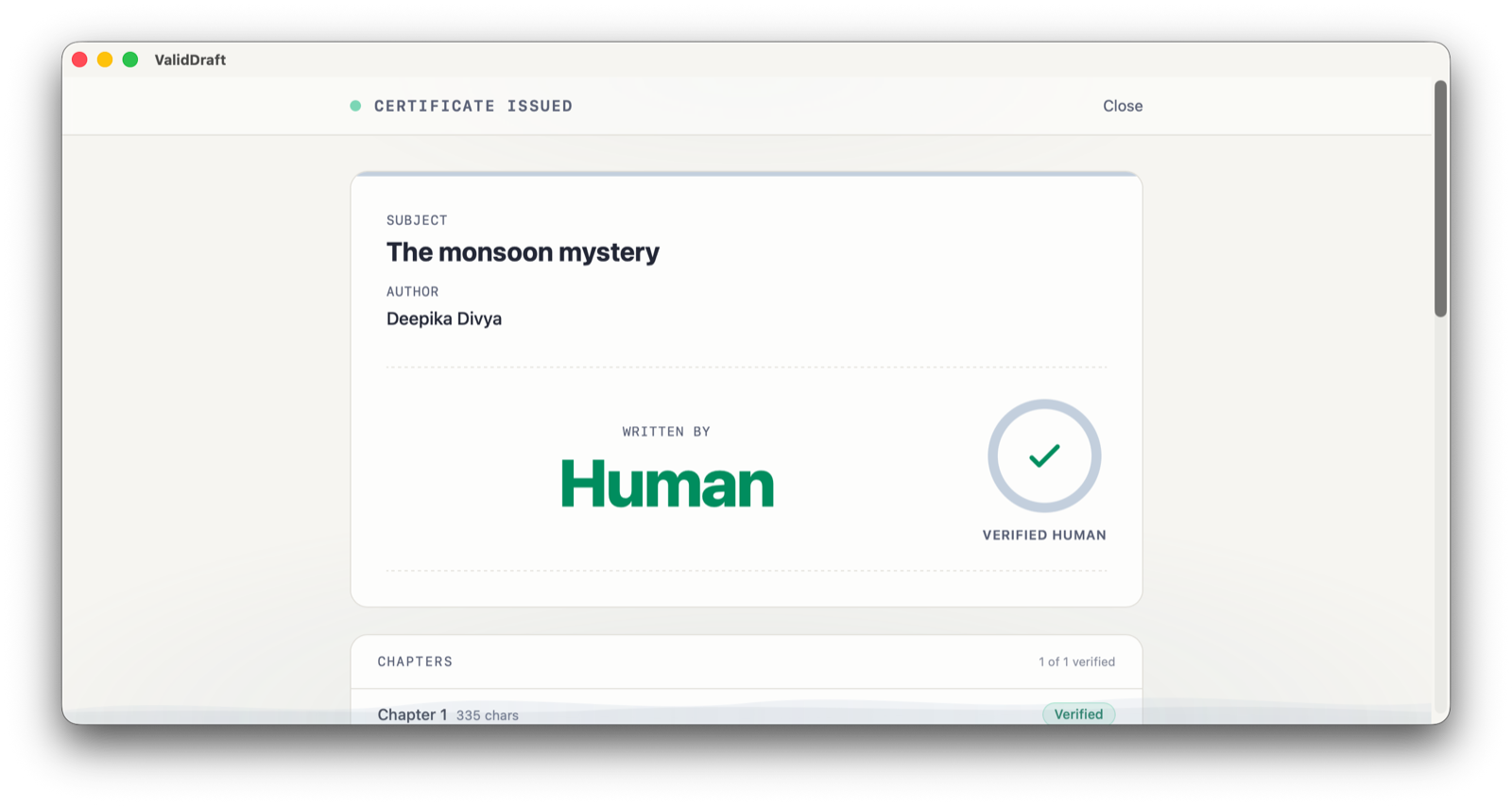
Task: Minimize the ValidDraft window with yellow button
Action: click(105, 60)
